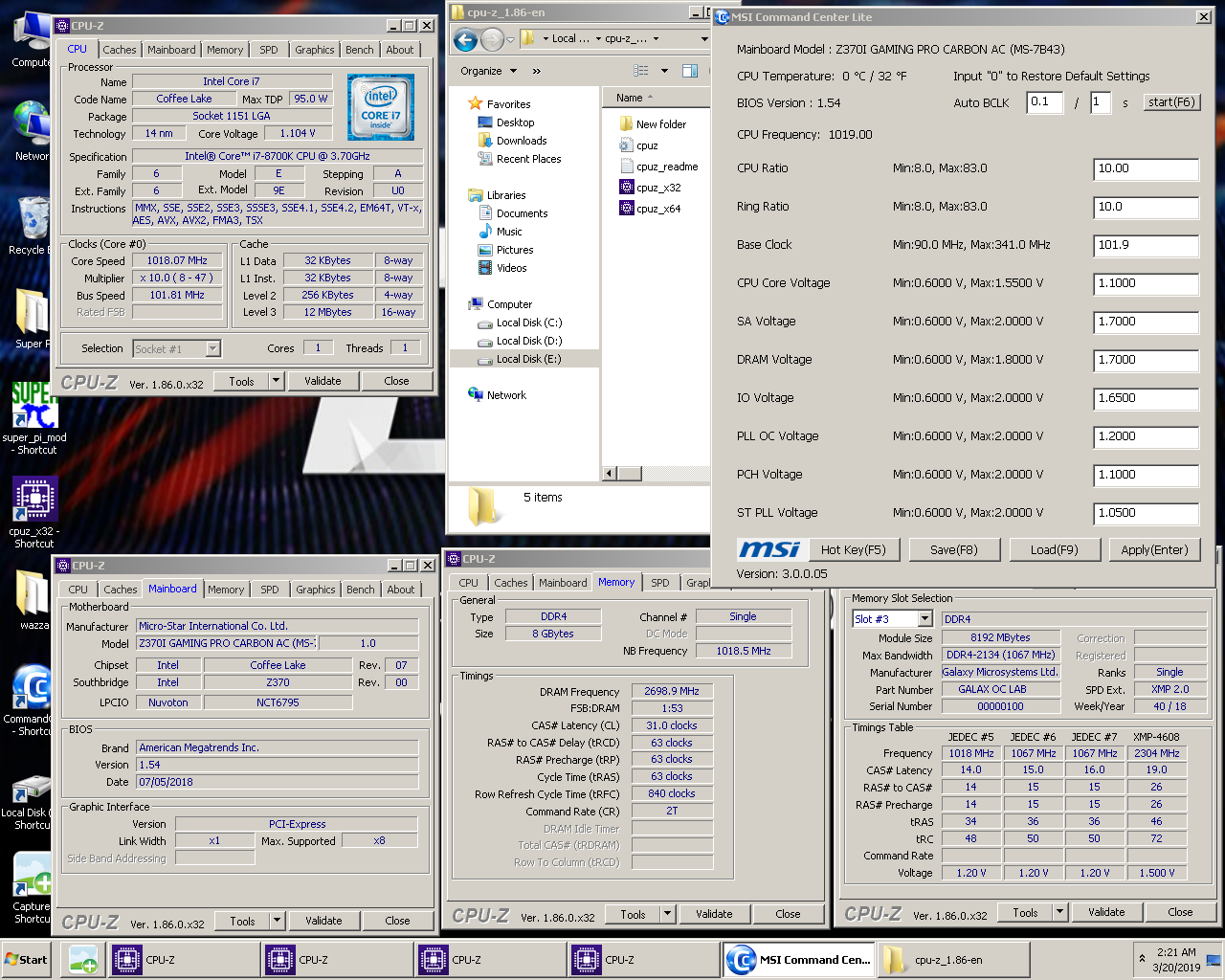Click the Load(F9) button
1225x980 pixels.
coord(1055,549)
